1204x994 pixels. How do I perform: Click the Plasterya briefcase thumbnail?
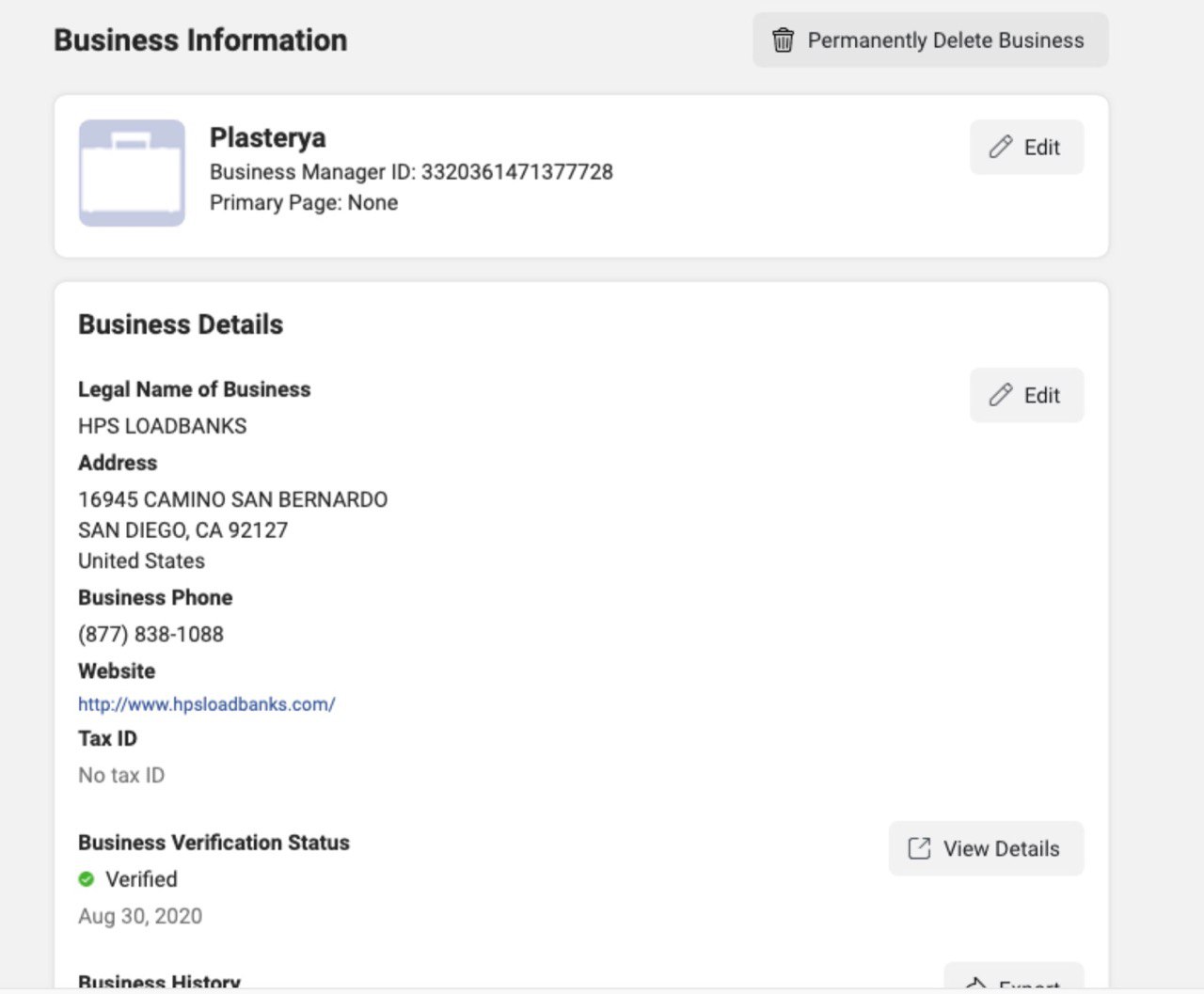pos(132,173)
